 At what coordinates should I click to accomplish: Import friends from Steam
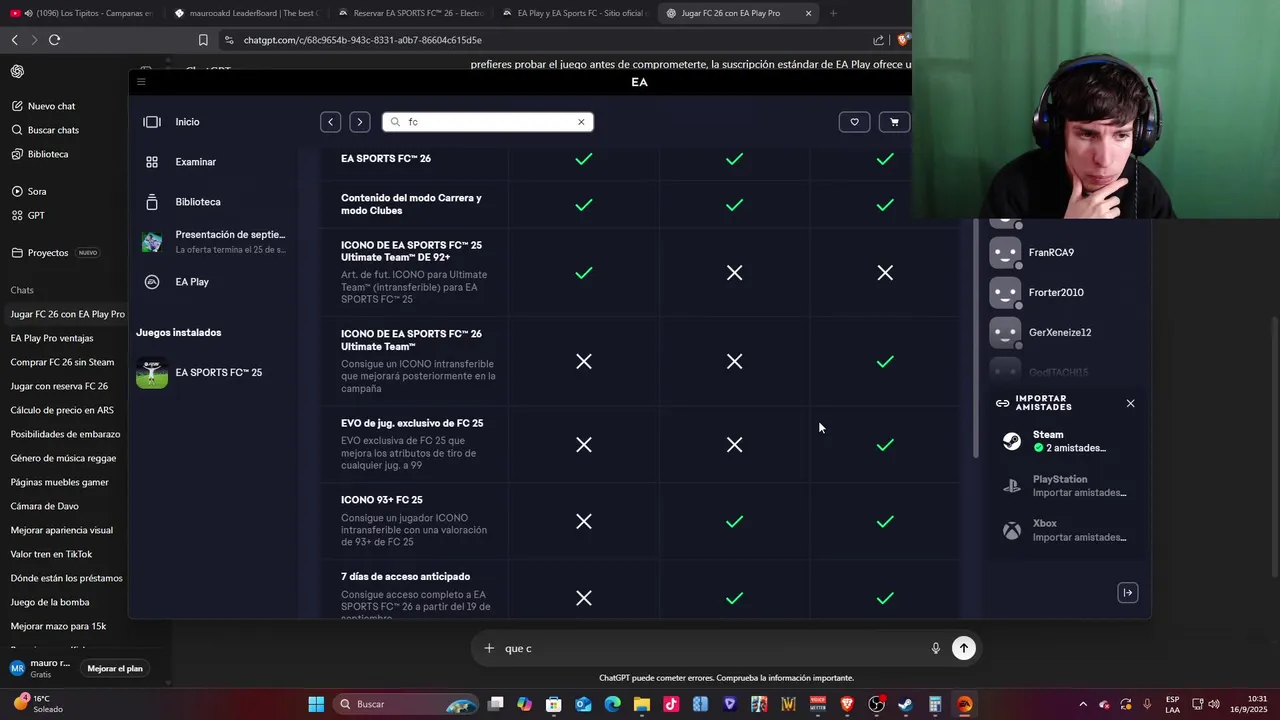point(1068,441)
